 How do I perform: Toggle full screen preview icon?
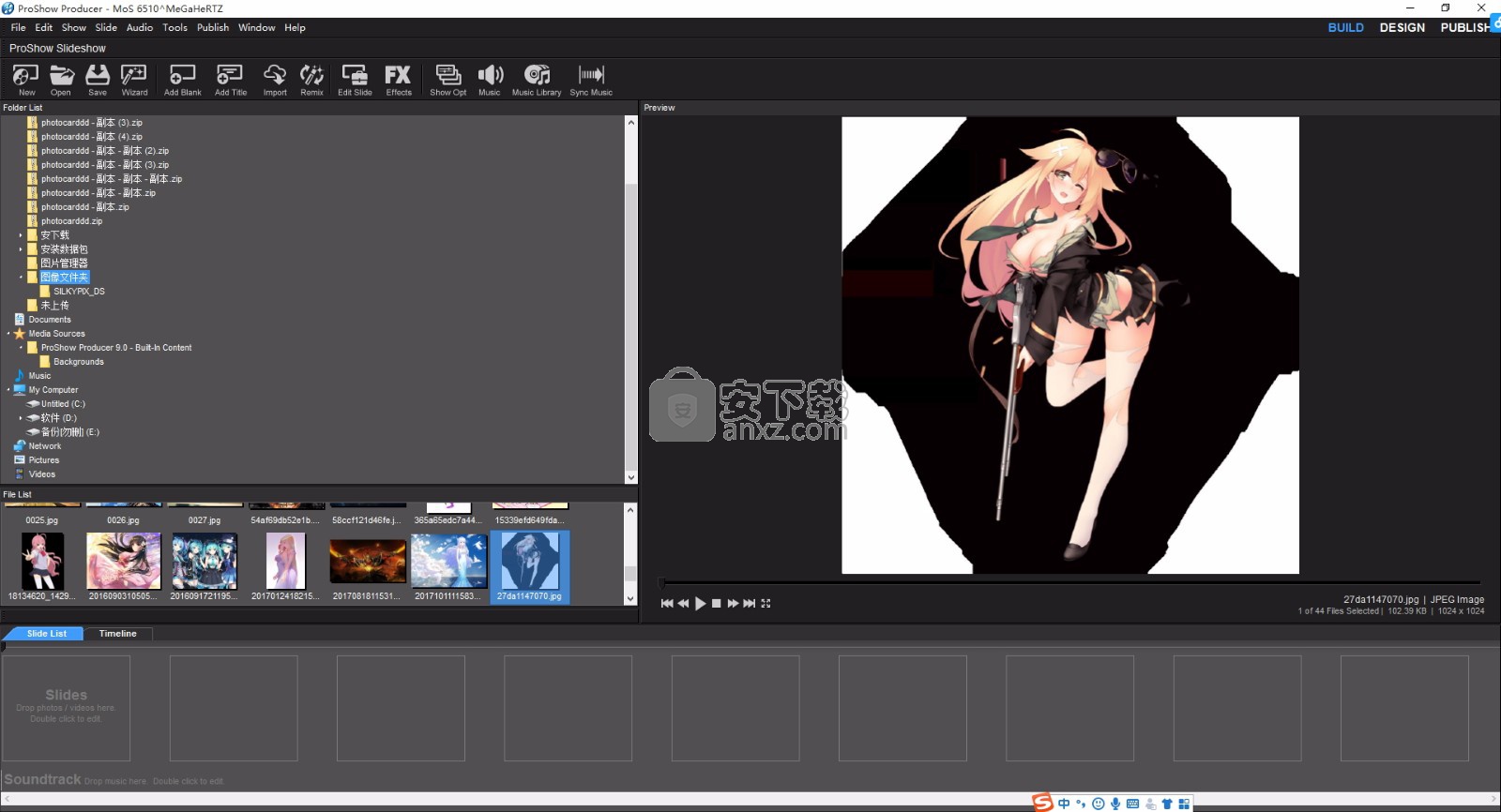pos(766,604)
